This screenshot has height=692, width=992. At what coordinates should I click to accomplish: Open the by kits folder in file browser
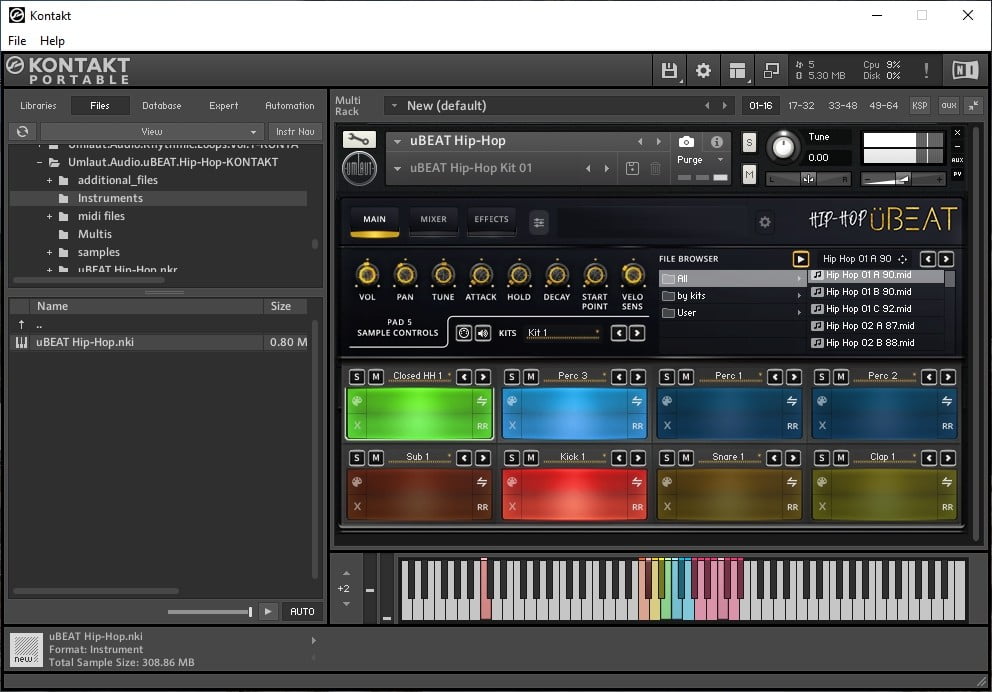coord(732,296)
